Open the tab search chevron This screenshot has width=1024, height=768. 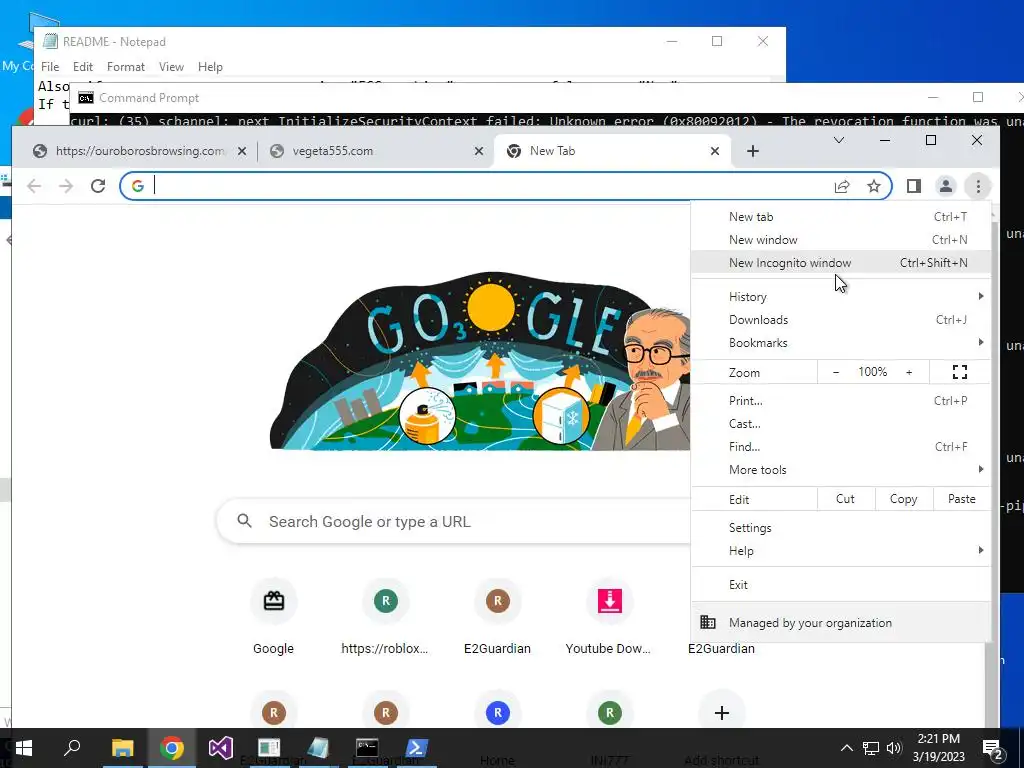point(839,140)
